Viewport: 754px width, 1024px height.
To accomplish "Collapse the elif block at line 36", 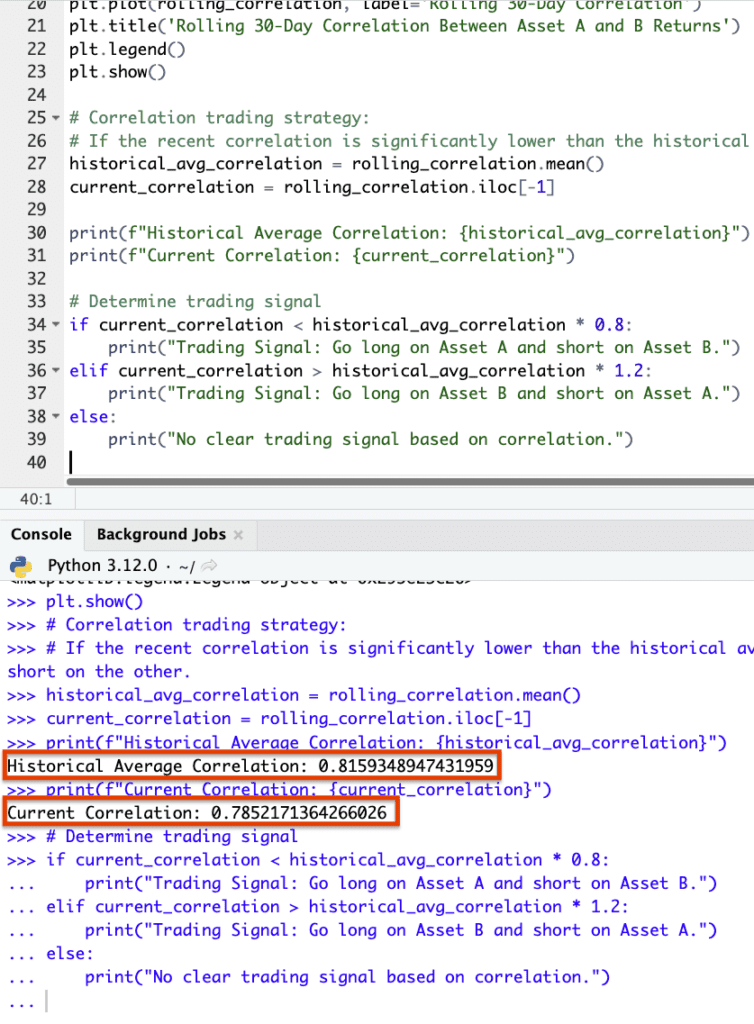I will (x=56, y=371).
